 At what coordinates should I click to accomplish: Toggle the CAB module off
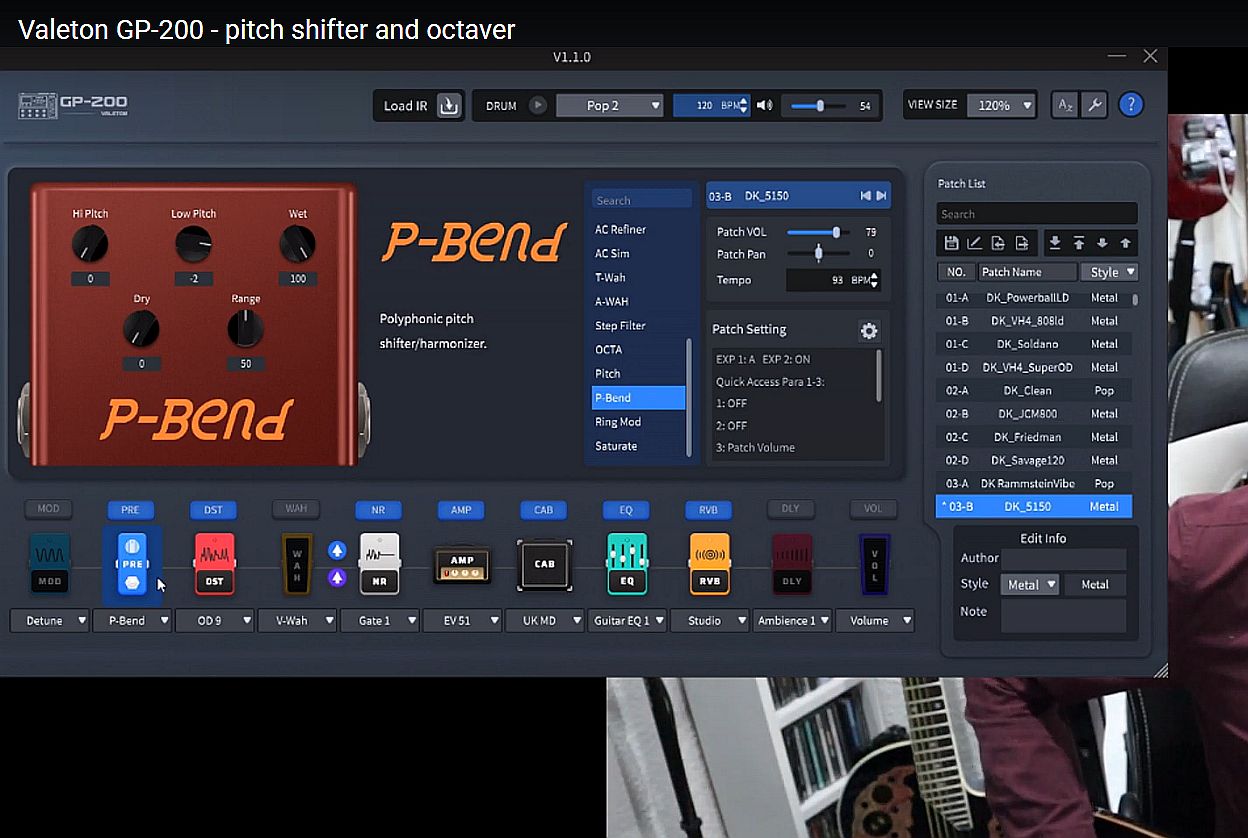543,510
